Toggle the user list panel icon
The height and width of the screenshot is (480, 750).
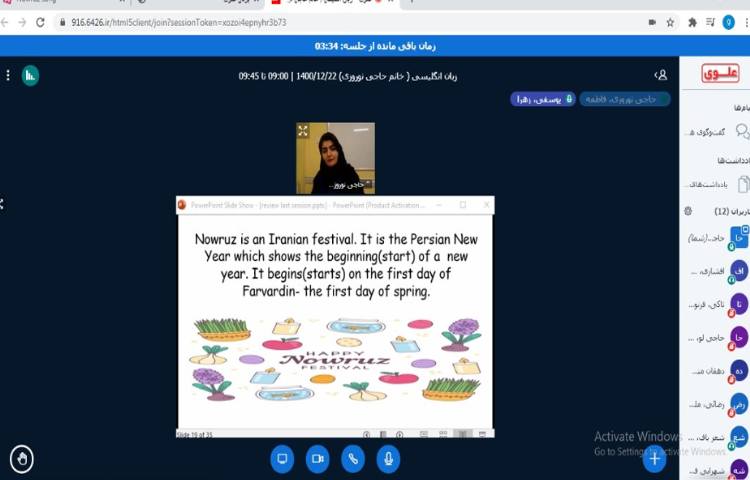pyautogui.click(x=660, y=75)
